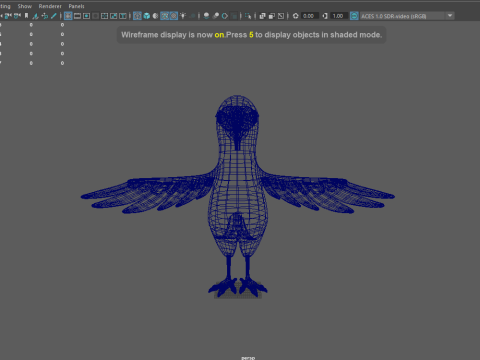The height and width of the screenshot is (360, 480).
Task: Toggle the Lock Camera icon
Action: coord(8,16)
